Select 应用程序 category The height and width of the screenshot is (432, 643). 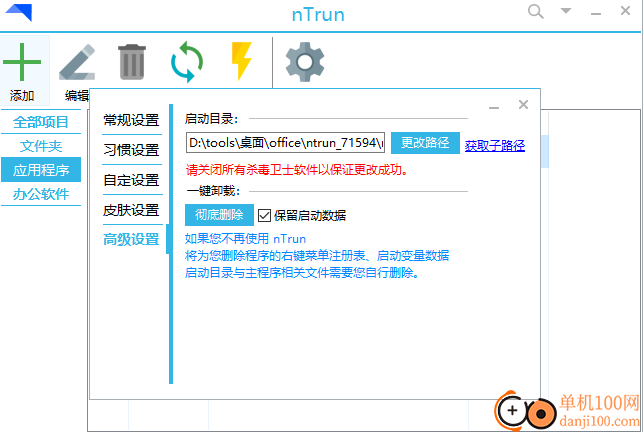(x=41, y=169)
